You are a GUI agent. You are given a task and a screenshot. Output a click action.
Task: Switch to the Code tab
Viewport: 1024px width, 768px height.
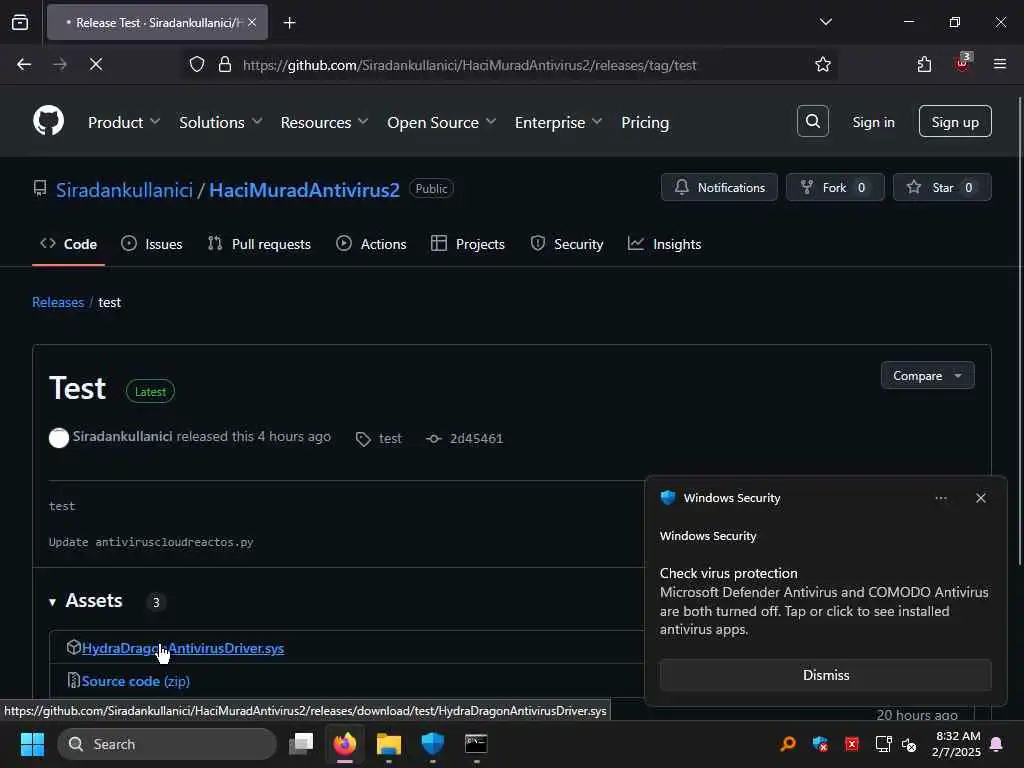point(69,244)
